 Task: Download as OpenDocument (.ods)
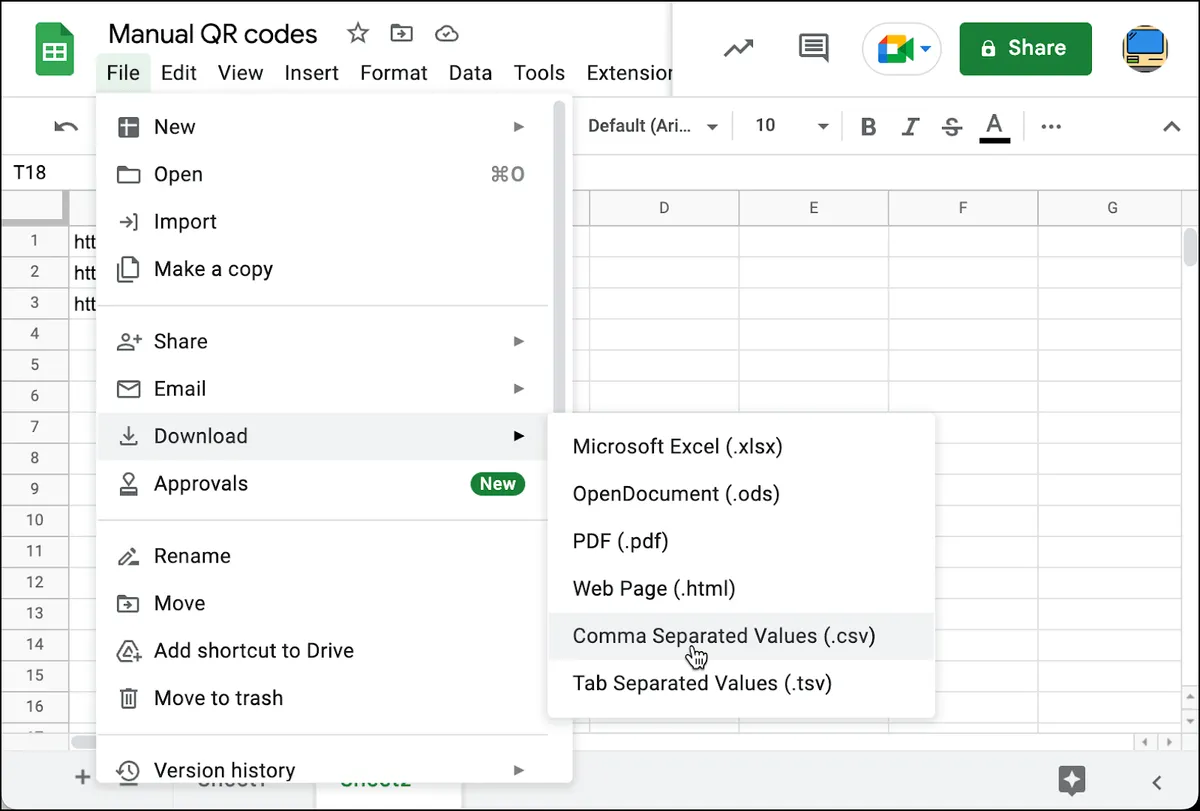(x=741, y=494)
